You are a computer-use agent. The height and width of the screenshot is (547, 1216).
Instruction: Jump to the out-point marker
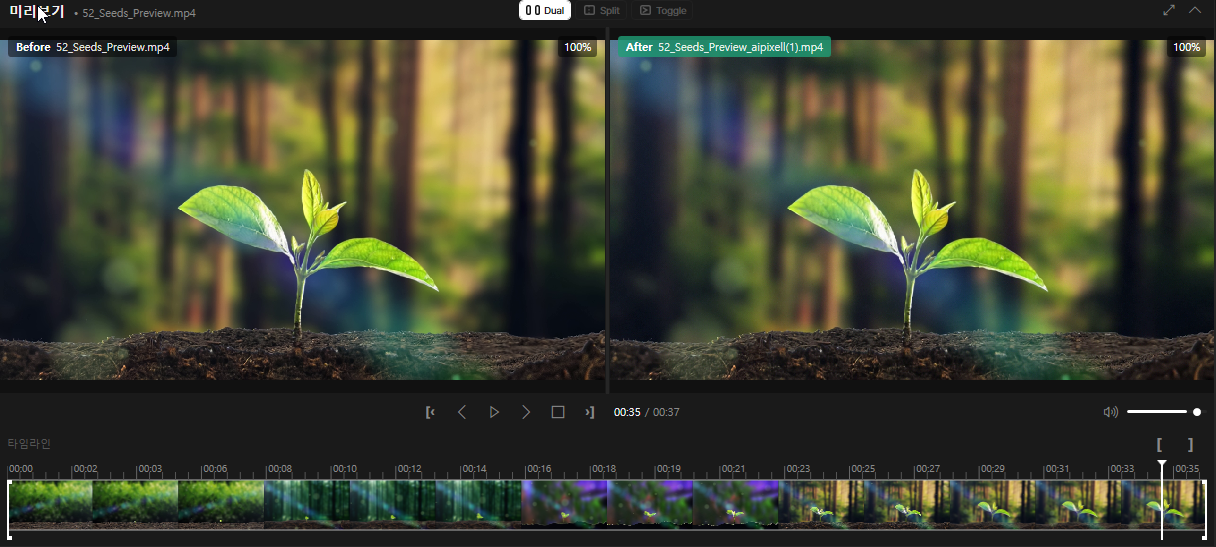590,412
